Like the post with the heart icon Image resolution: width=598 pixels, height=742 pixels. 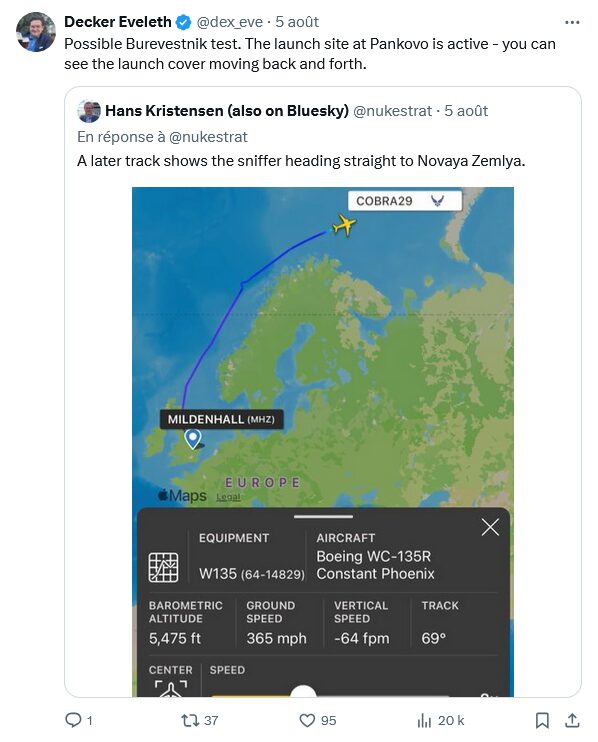click(307, 720)
